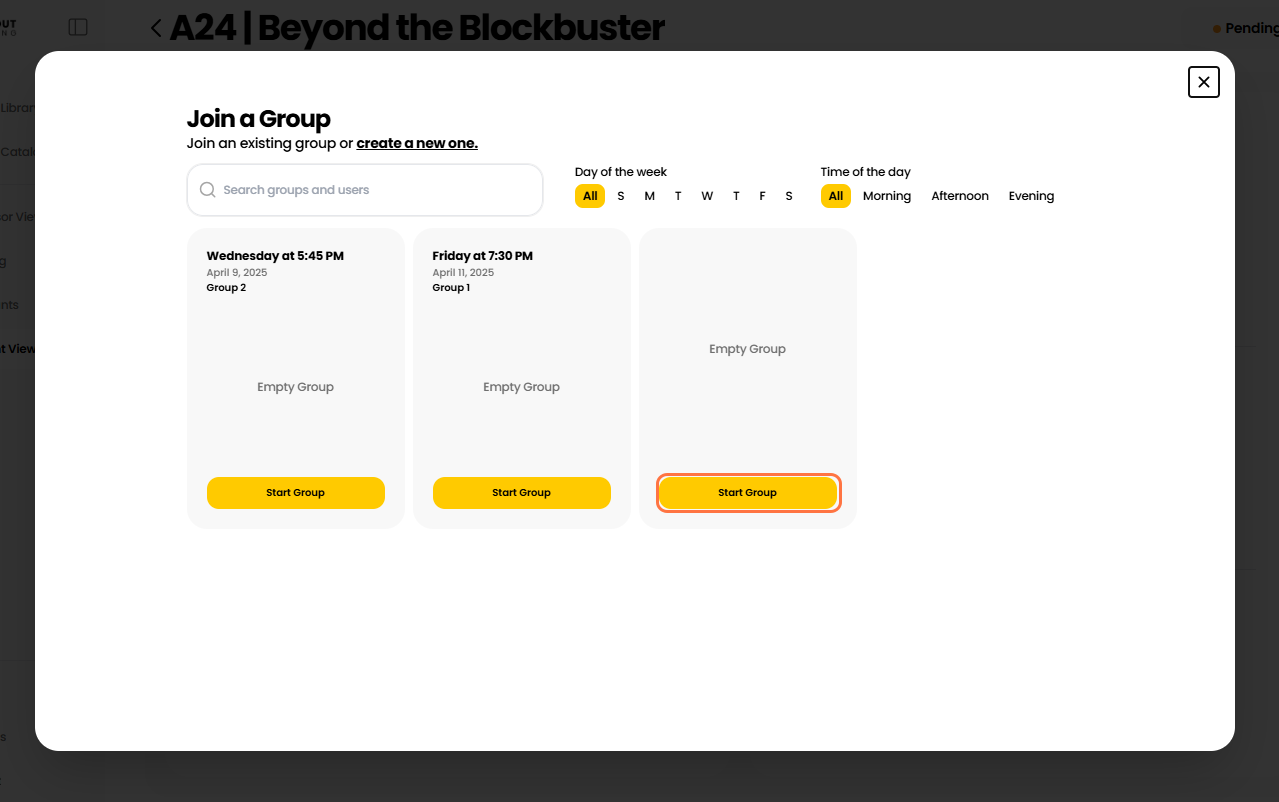Select 'All' under Day of the week
Image resolution: width=1279 pixels, height=802 pixels.
590,196
